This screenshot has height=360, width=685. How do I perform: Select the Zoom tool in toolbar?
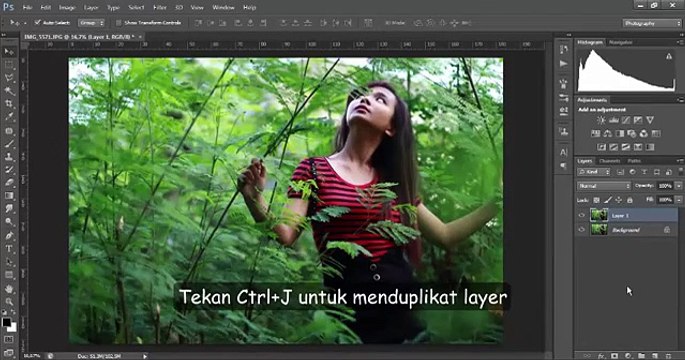(x=9, y=301)
